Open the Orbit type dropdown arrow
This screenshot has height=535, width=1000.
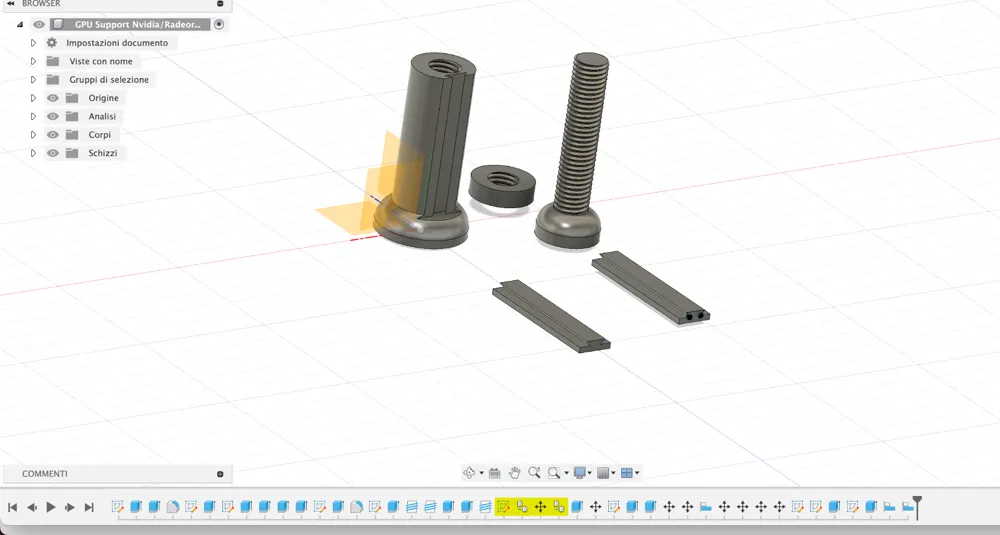(481, 473)
